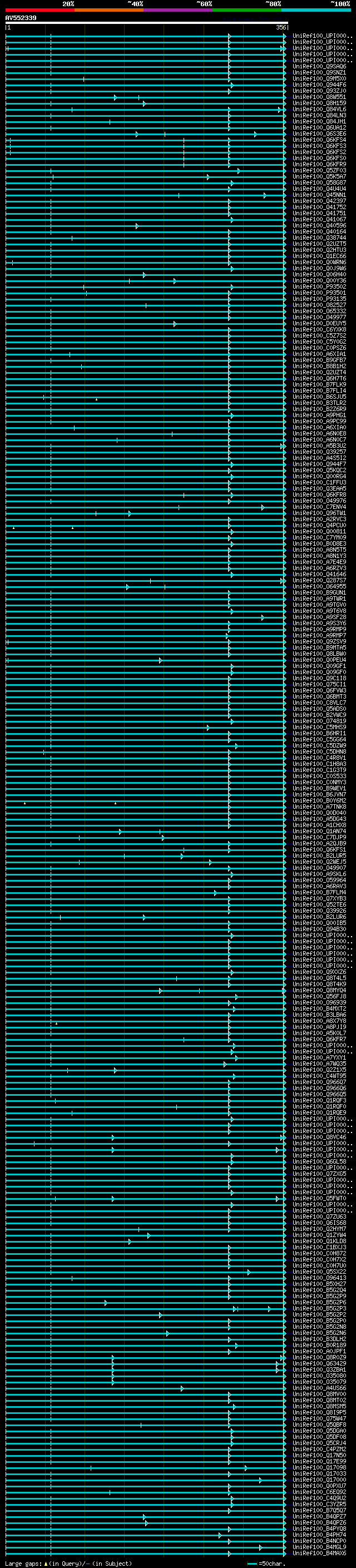
Task: Select the UniRef100_Q40596 label
Action: 319,225
